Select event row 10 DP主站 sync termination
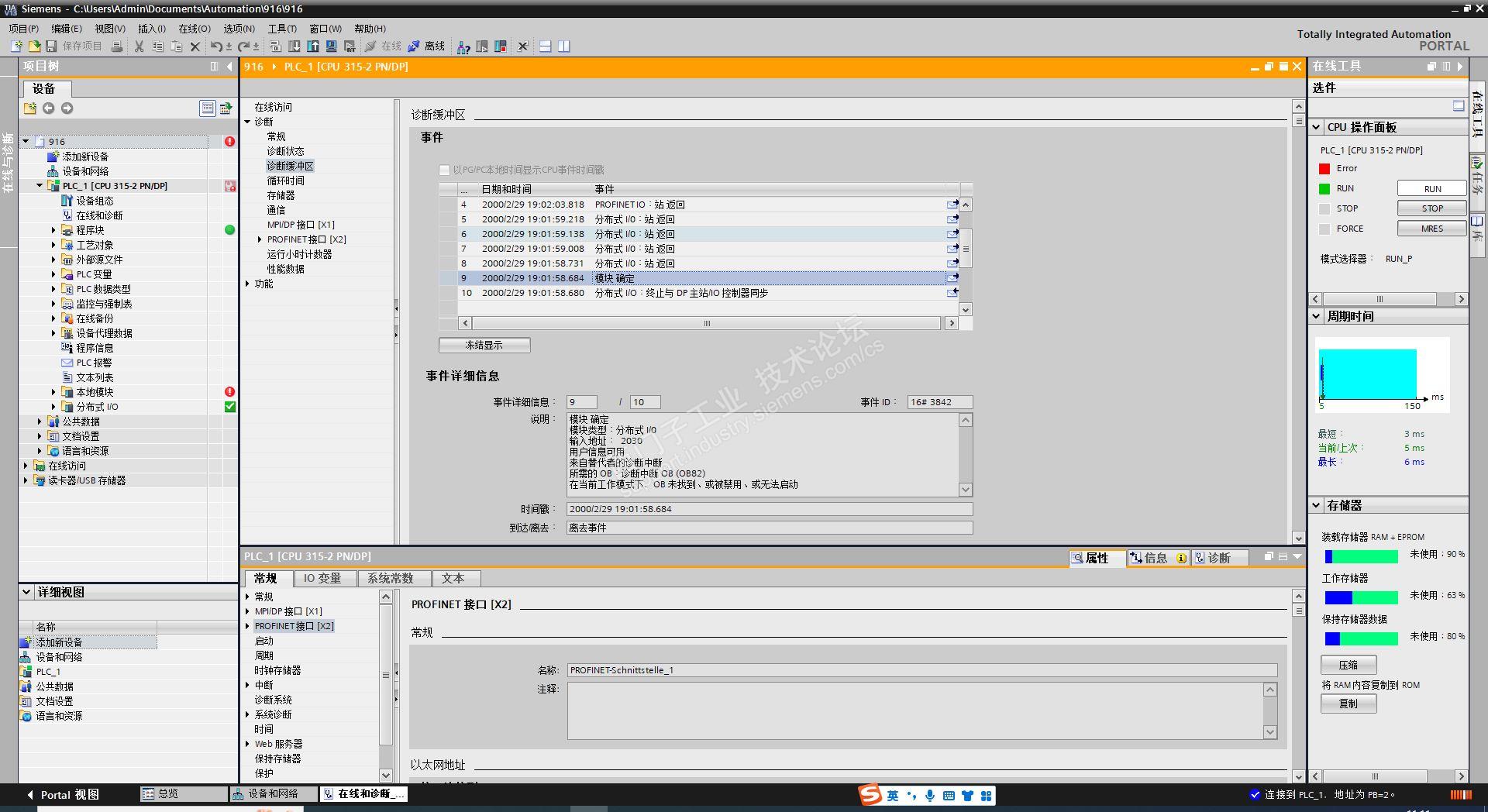 pos(699,293)
